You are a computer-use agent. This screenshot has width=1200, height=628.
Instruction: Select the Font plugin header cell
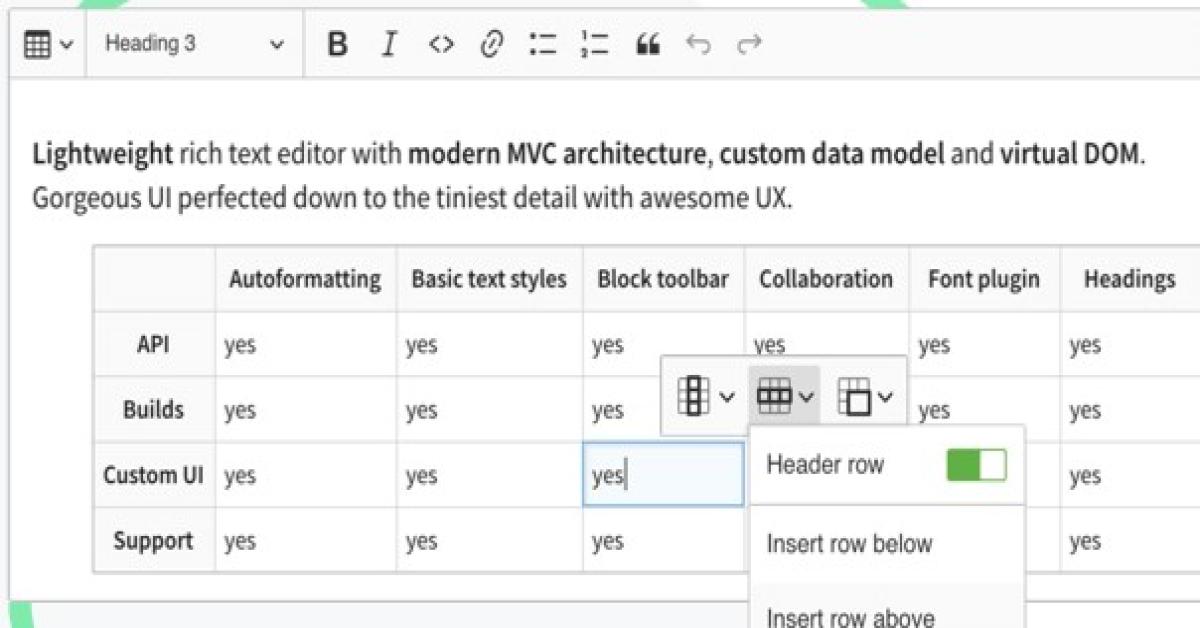(x=984, y=279)
